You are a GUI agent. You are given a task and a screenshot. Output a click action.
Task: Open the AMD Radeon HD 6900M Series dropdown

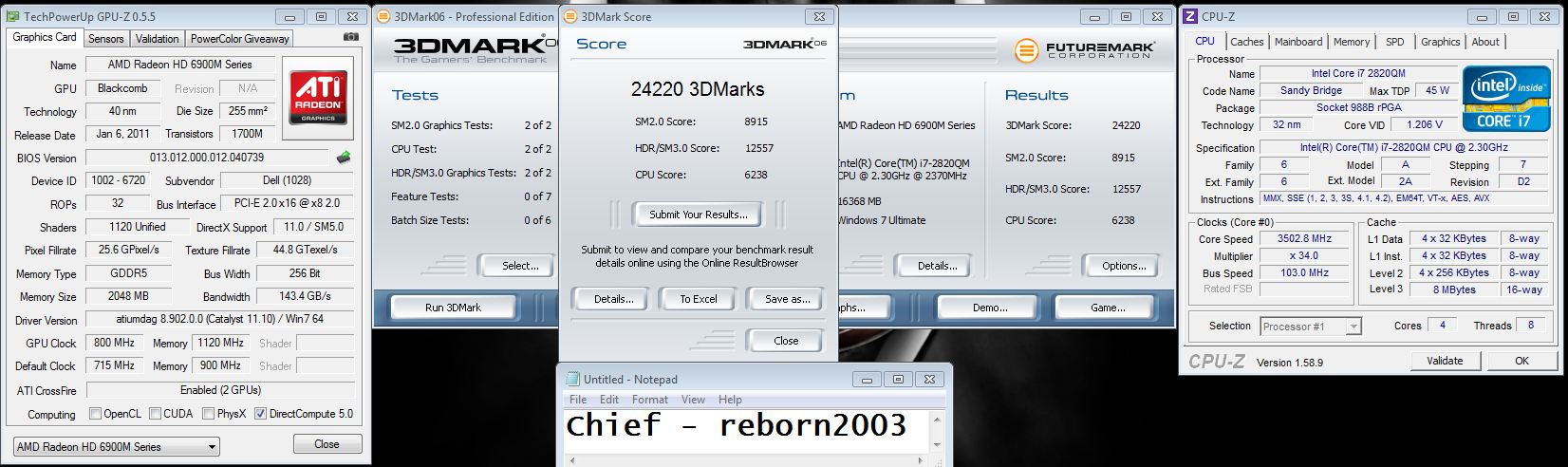(x=116, y=446)
